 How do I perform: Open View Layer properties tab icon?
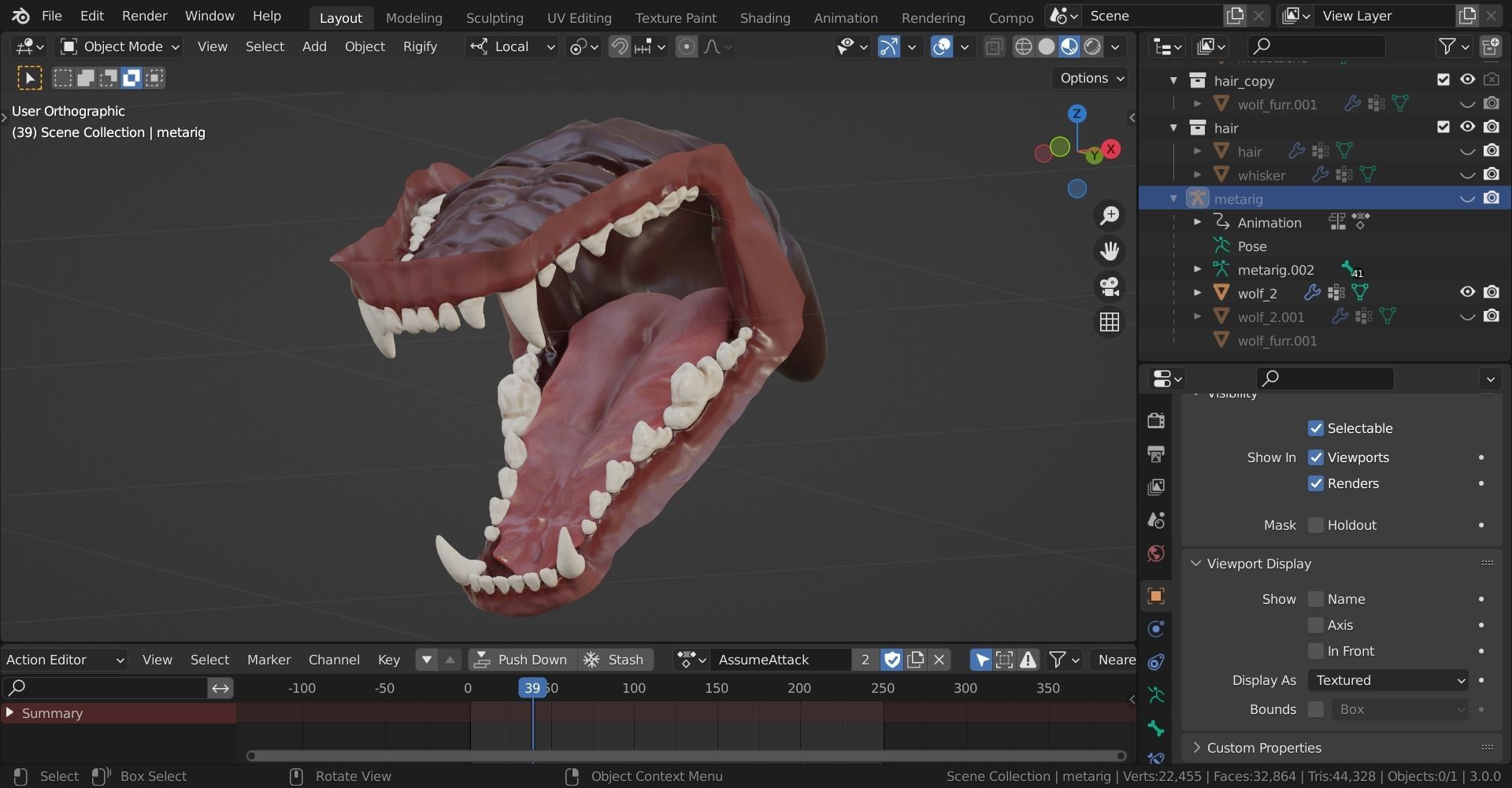click(x=1155, y=487)
